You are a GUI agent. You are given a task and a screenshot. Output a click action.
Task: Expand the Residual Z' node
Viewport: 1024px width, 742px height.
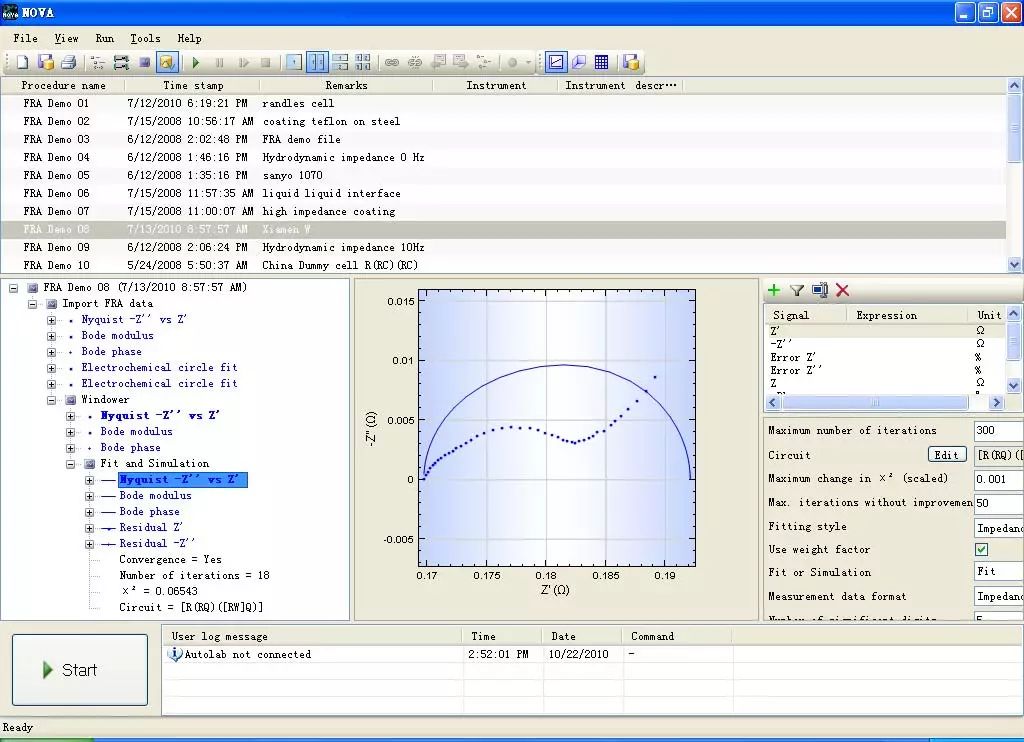point(89,528)
